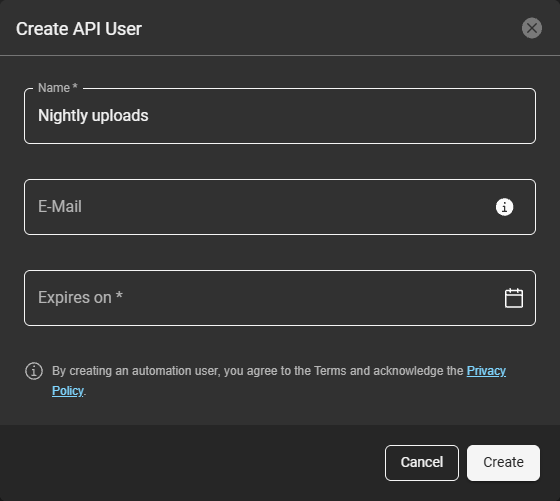Viewport: 560px width, 501px height.
Task: Show the E-Mail info tooltip icon
Action: 504,207
